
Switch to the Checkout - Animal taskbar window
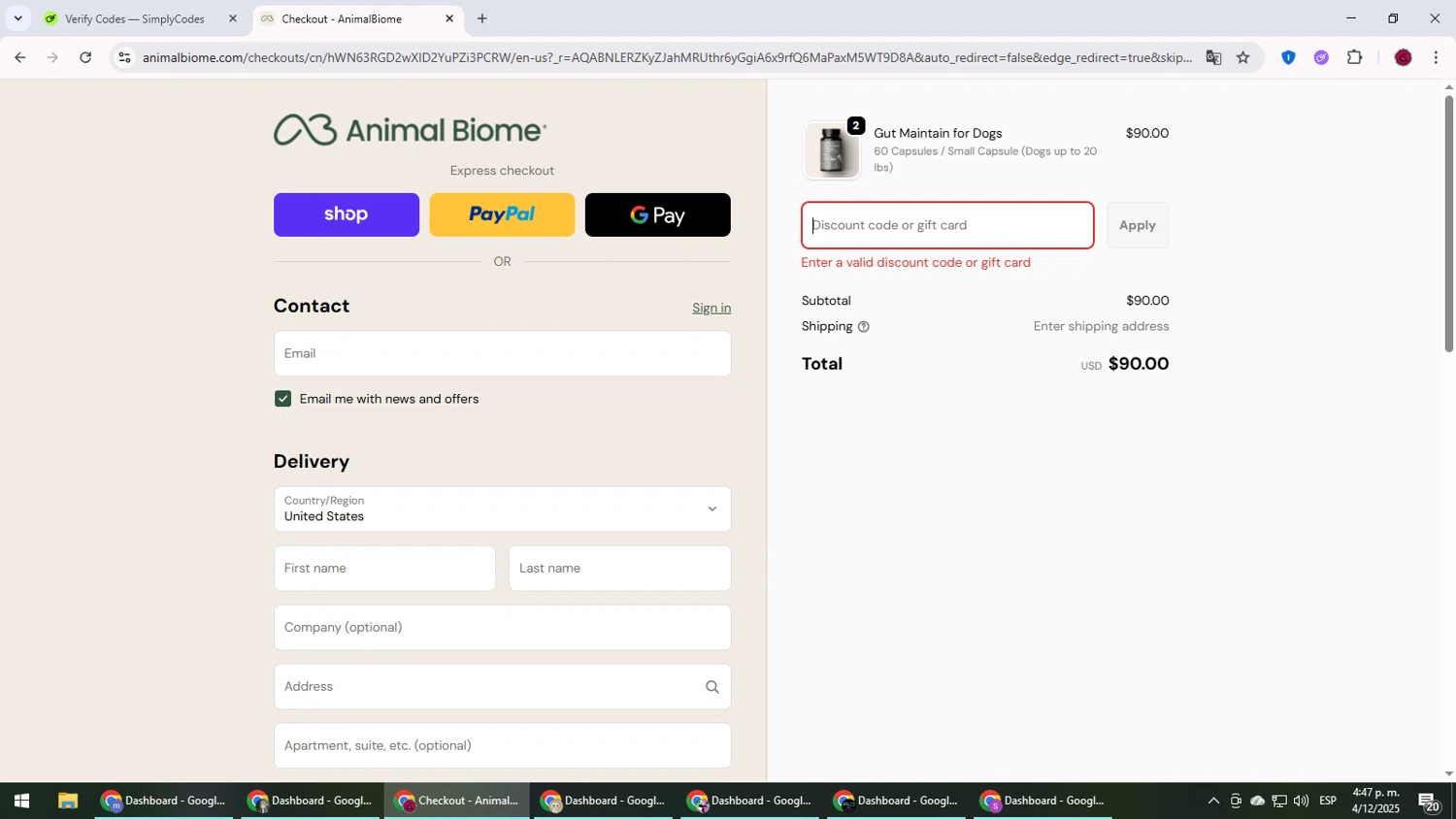click(457, 801)
